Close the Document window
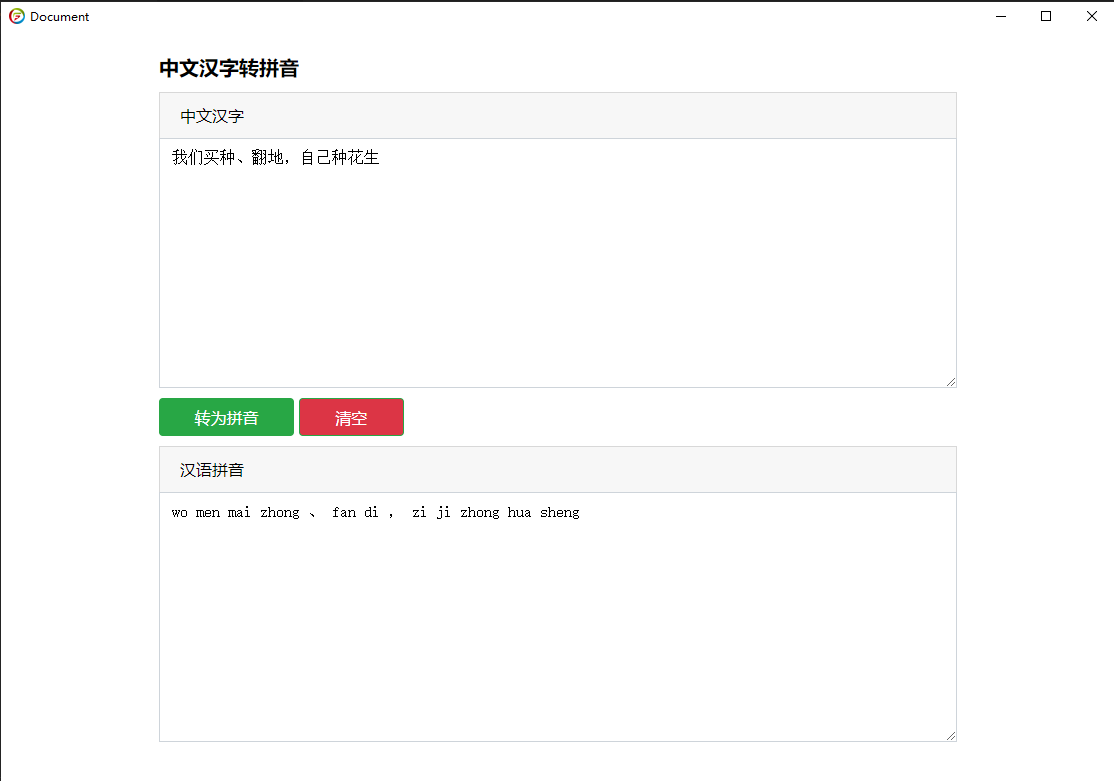Image resolution: width=1114 pixels, height=781 pixels. [1092, 16]
